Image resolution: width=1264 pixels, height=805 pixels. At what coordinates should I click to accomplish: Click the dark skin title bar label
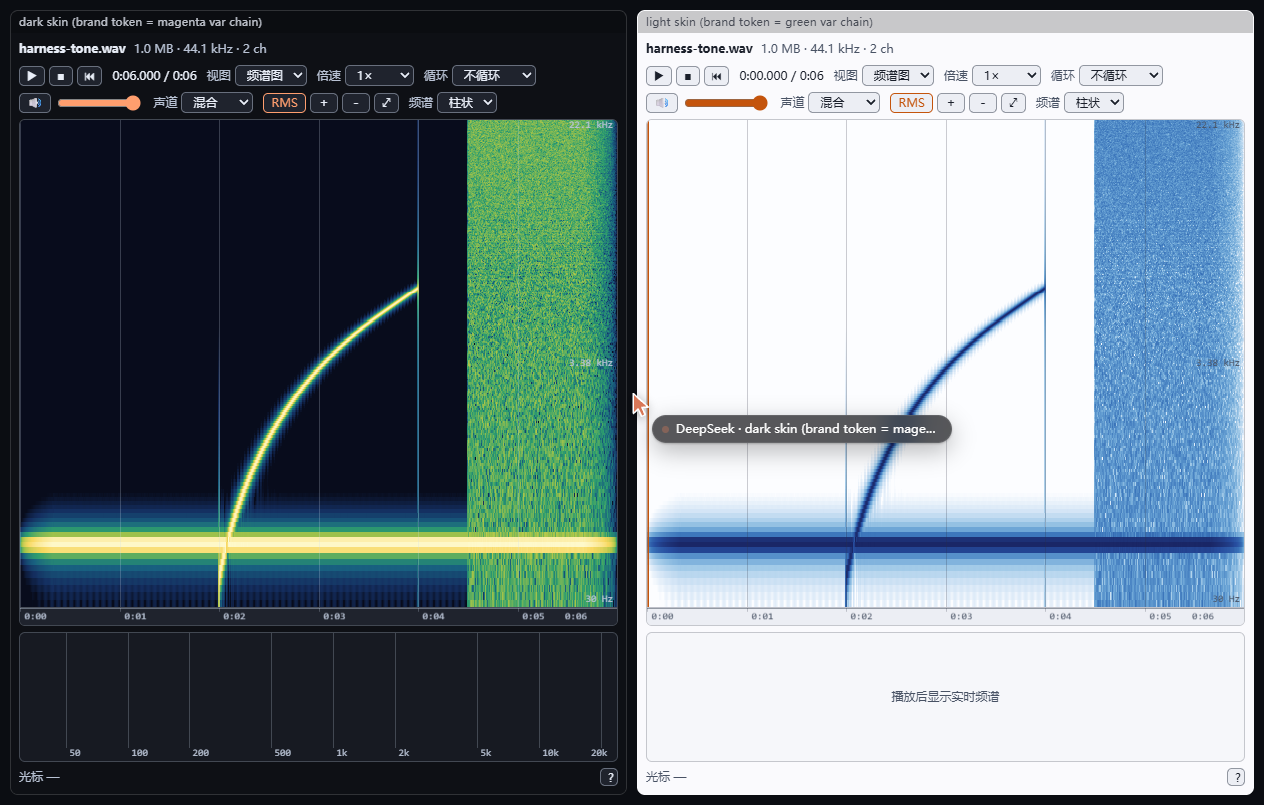(x=141, y=22)
